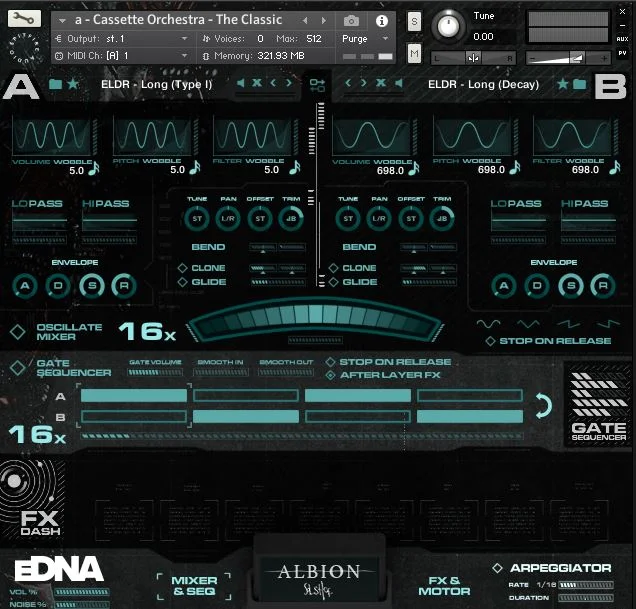Click the oscillator crossfader arc
Viewport: 636px width, 609px height.
click(316, 319)
